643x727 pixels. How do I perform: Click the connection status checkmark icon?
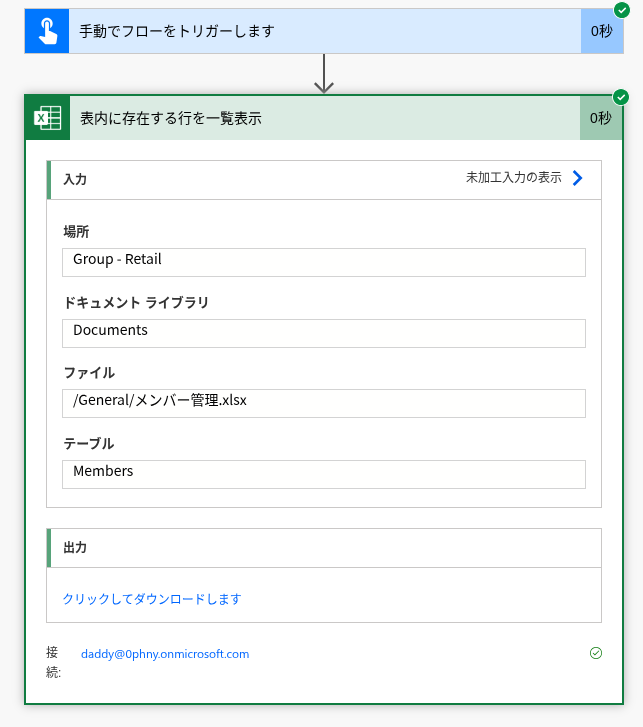[x=596, y=653]
